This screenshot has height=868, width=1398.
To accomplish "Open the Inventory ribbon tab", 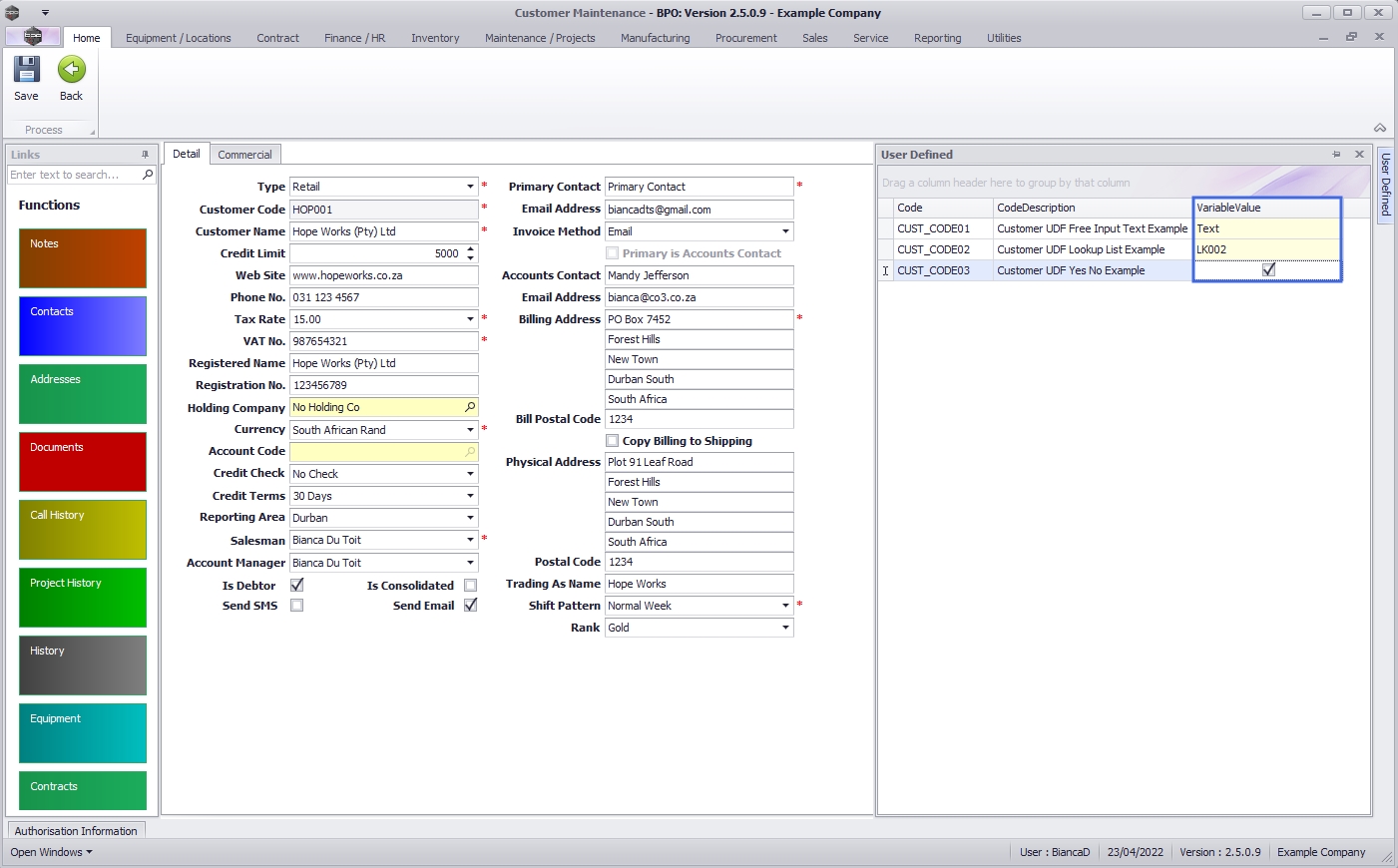I will [x=435, y=38].
